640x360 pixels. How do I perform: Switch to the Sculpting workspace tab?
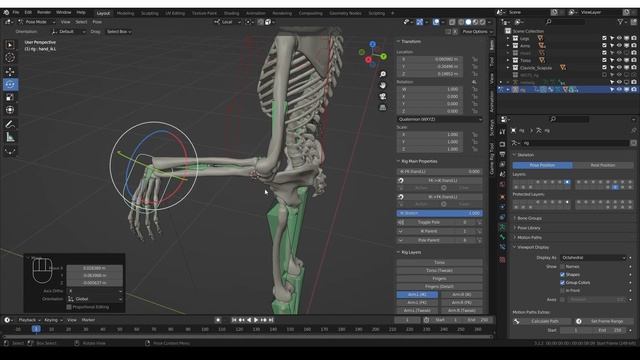[x=149, y=13]
